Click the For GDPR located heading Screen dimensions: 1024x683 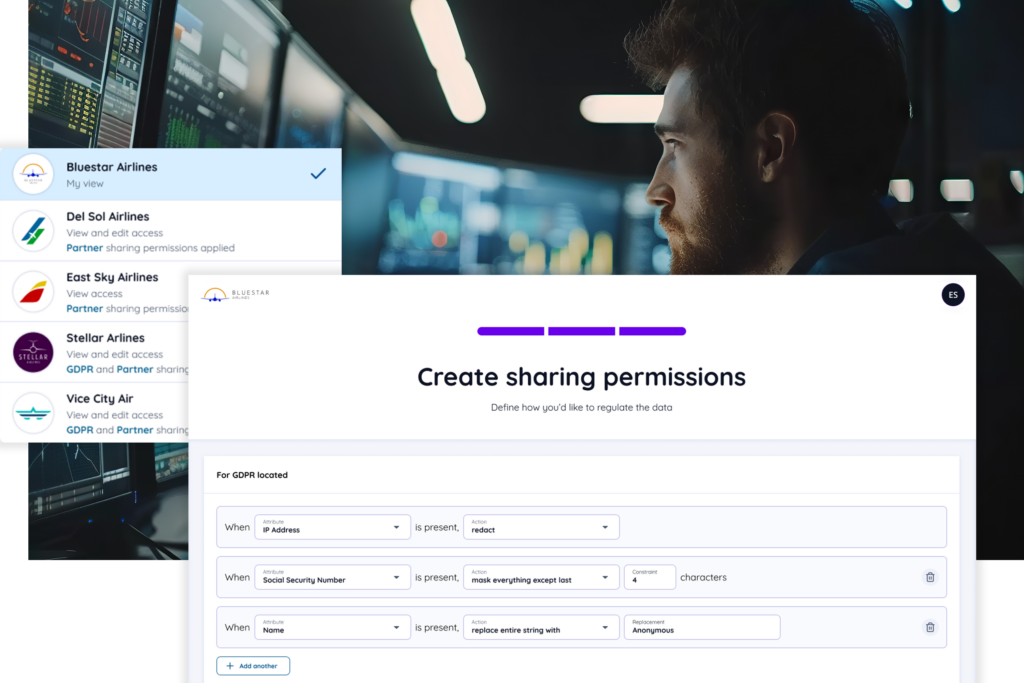pyautogui.click(x=252, y=475)
